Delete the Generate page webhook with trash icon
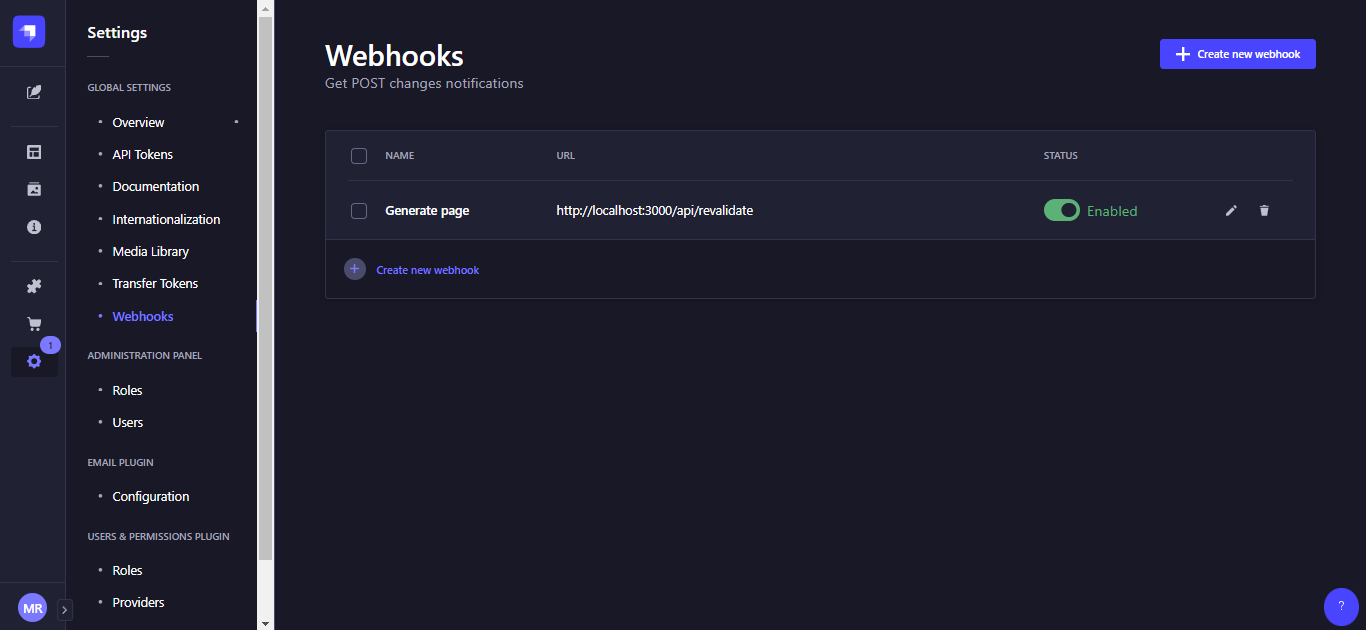The image size is (1366, 630). click(1264, 210)
